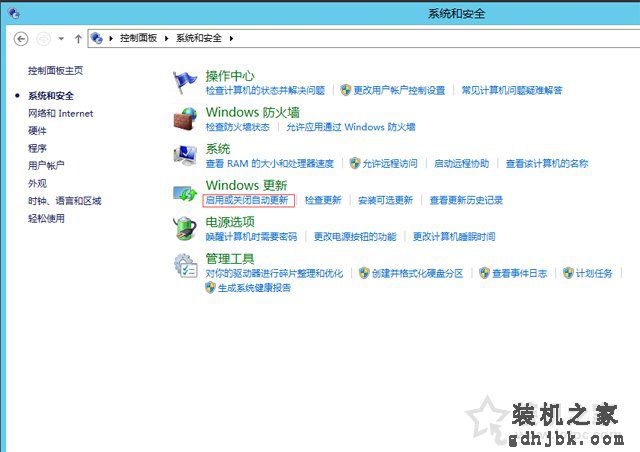640x452 pixels.
Task: Click 查看事件日志 link
Action: [520, 273]
